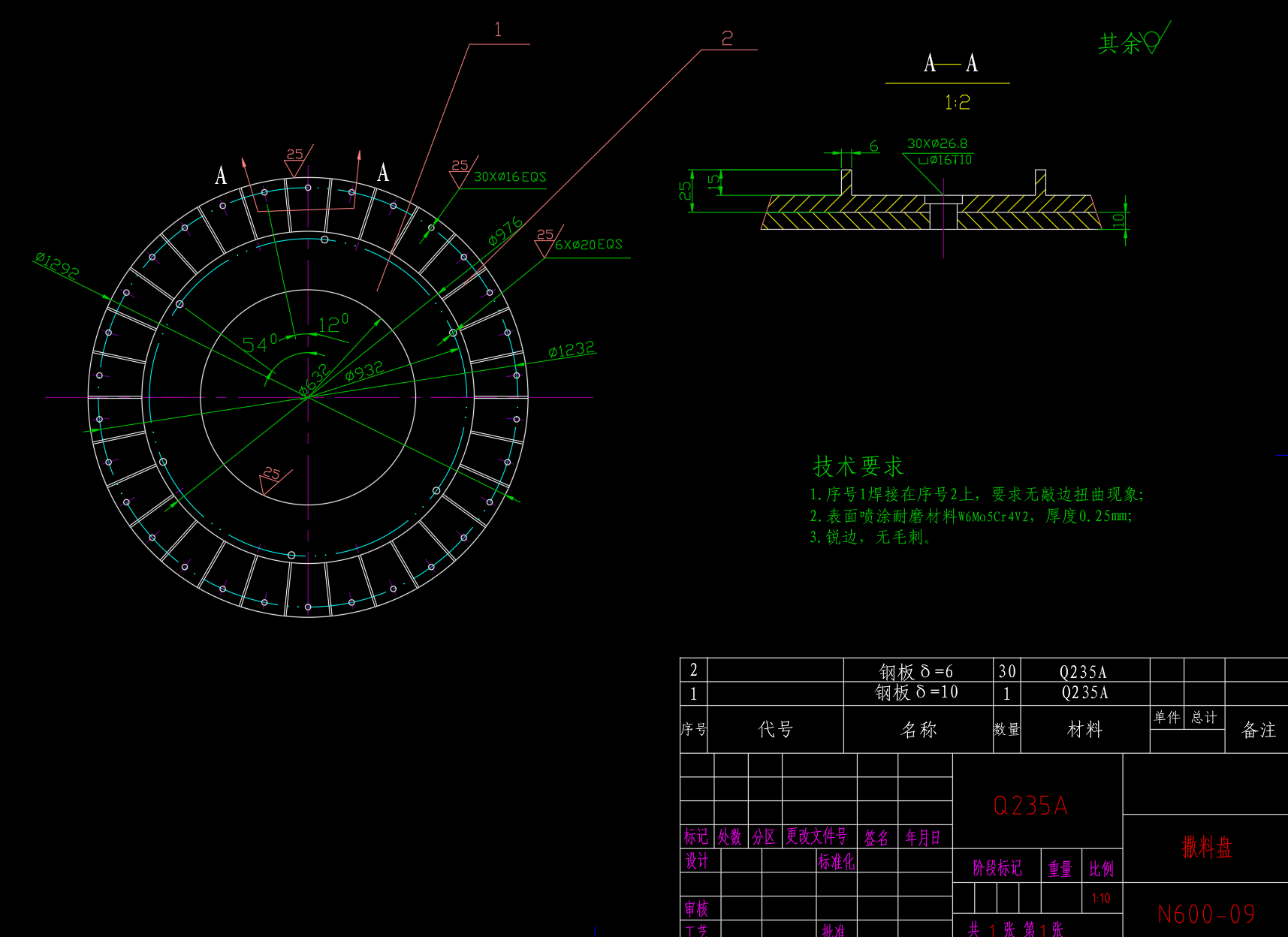Select the 处数 label
The height and width of the screenshot is (937, 1288).
730,836
